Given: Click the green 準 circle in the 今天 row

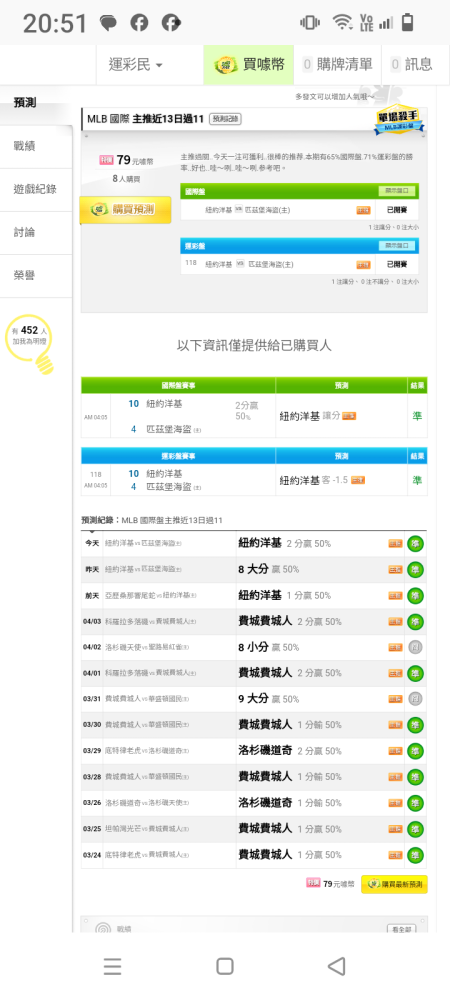Looking at the screenshot, I should 416,544.
